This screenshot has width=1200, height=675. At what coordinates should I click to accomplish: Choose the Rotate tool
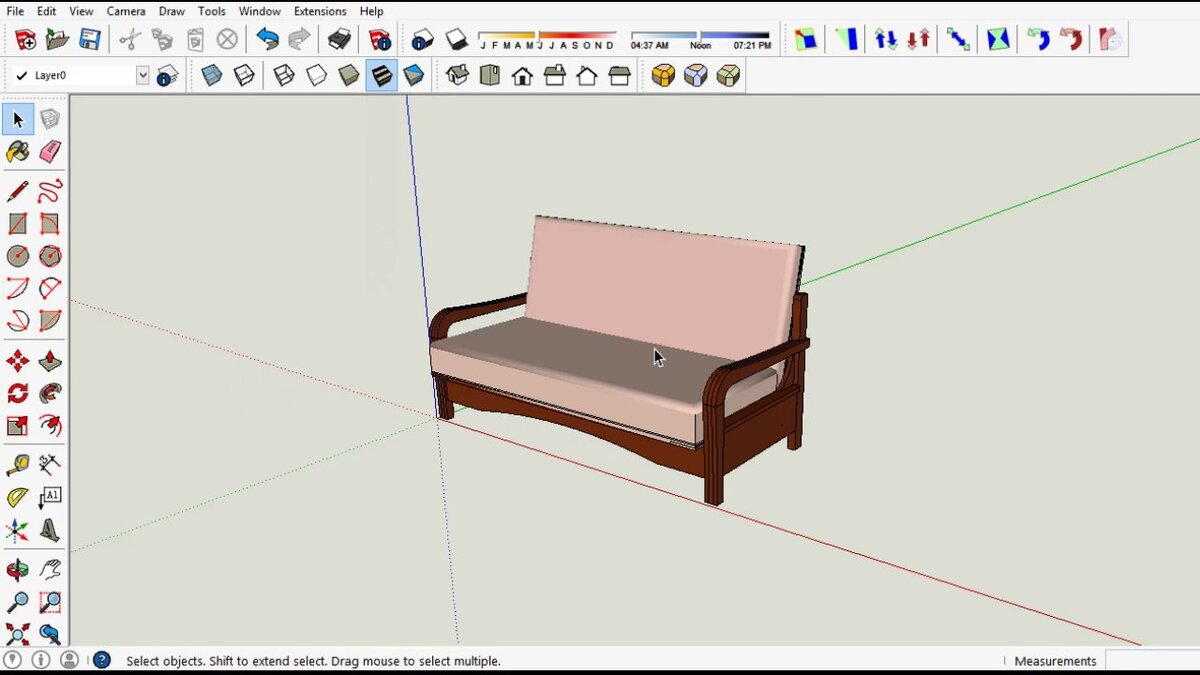(x=17, y=393)
